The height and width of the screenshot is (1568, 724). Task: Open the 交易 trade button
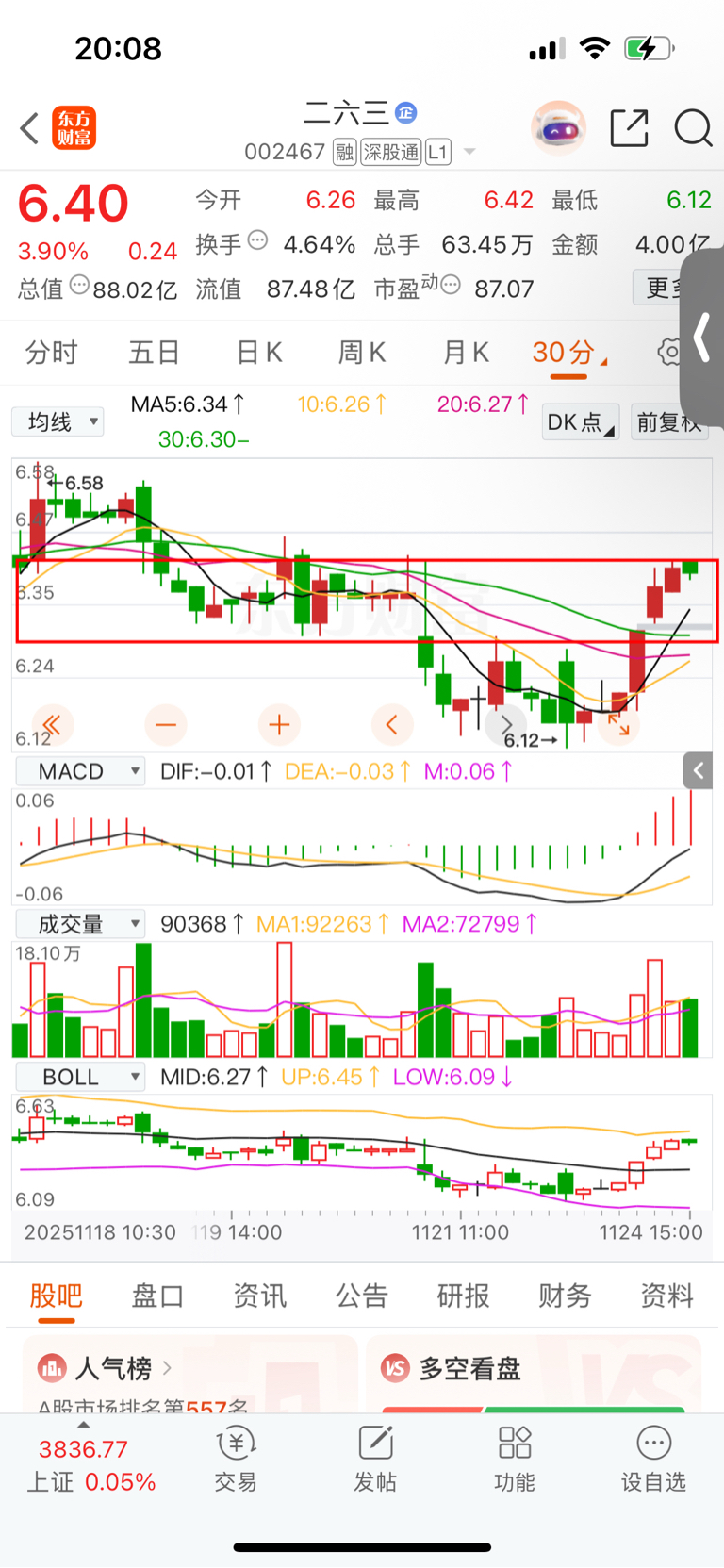[236, 1460]
